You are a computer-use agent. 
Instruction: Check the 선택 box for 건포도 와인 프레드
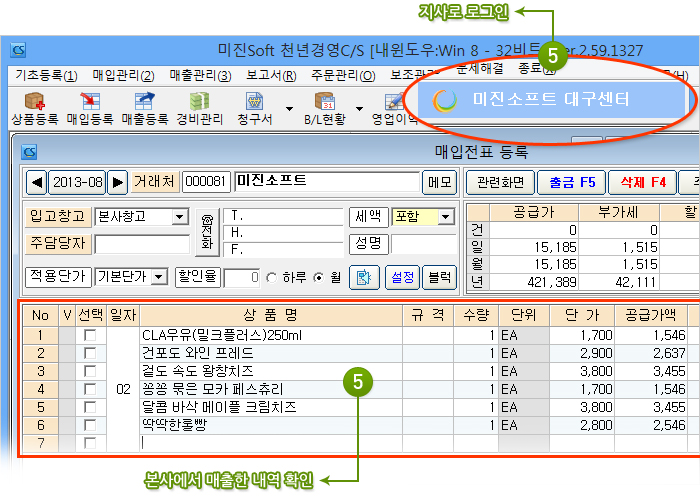pyautogui.click(x=90, y=353)
